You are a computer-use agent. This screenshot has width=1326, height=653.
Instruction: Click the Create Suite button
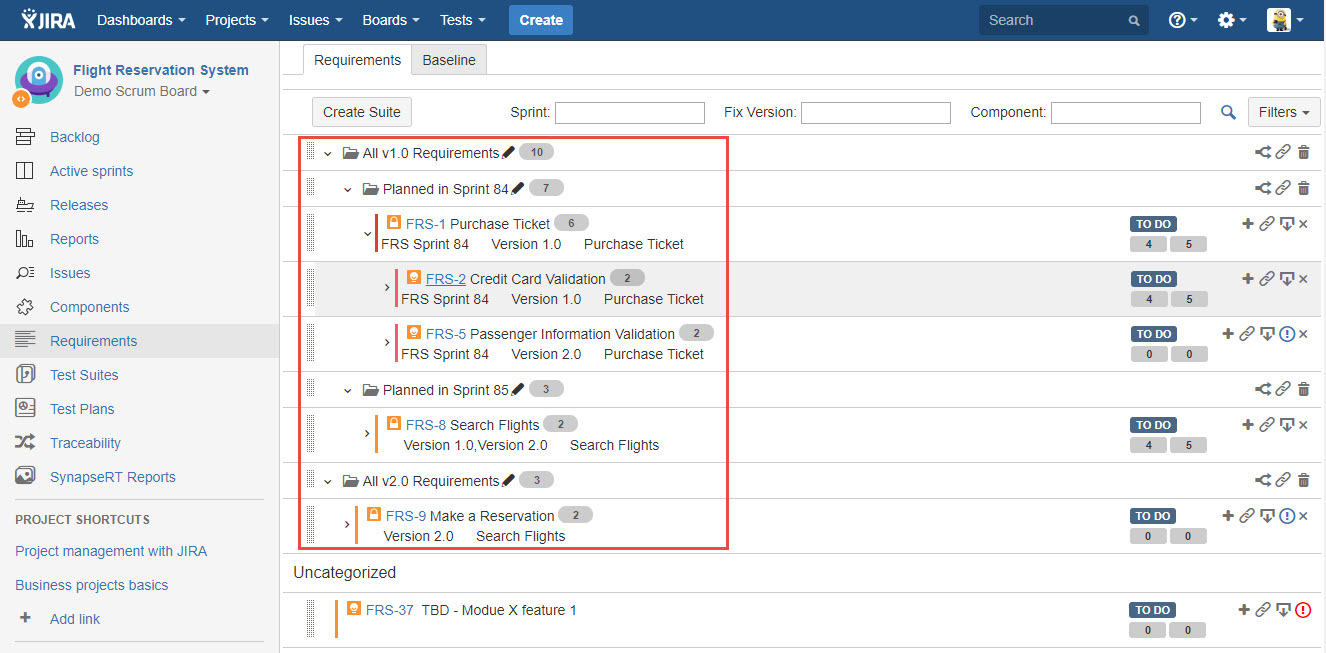click(362, 112)
